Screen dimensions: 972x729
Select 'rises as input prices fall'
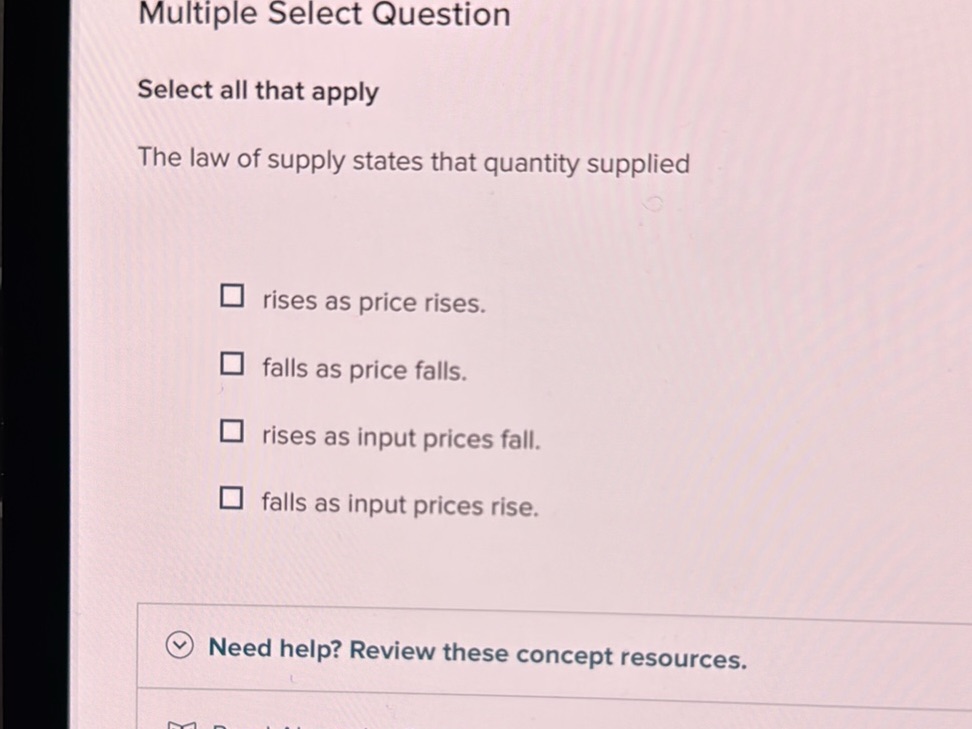[231, 430]
